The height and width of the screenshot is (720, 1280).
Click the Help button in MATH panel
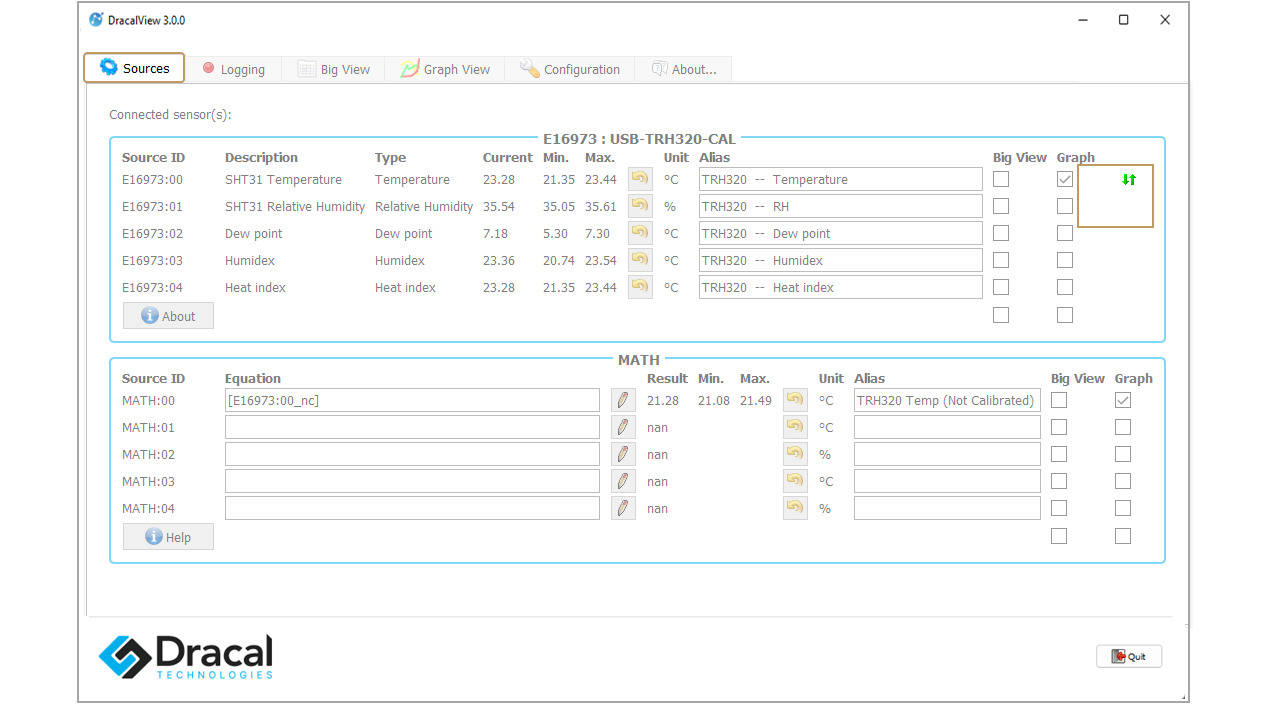tap(168, 537)
